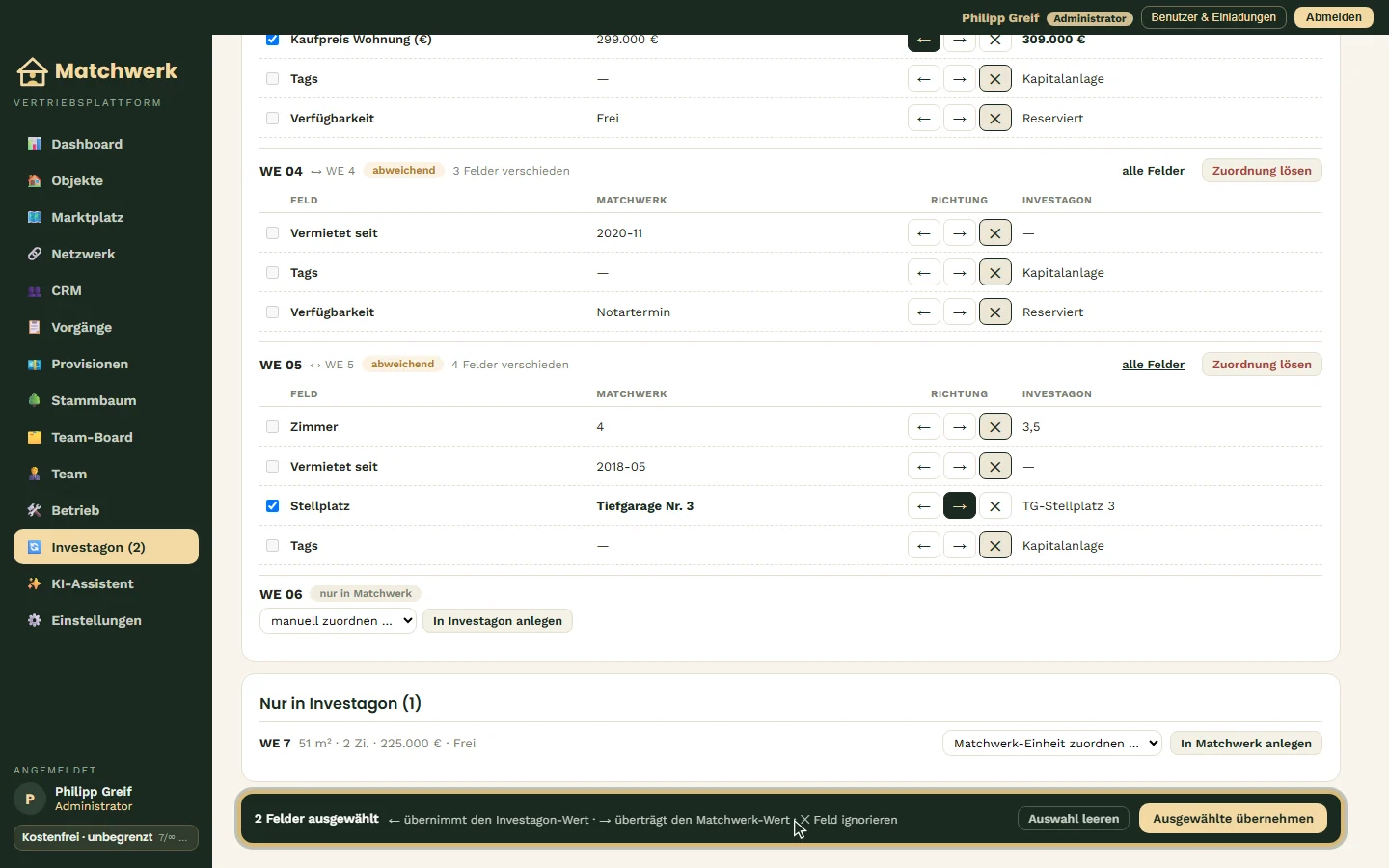Click the Marktplatz icon in sidebar
1389x868 pixels.
(35, 217)
